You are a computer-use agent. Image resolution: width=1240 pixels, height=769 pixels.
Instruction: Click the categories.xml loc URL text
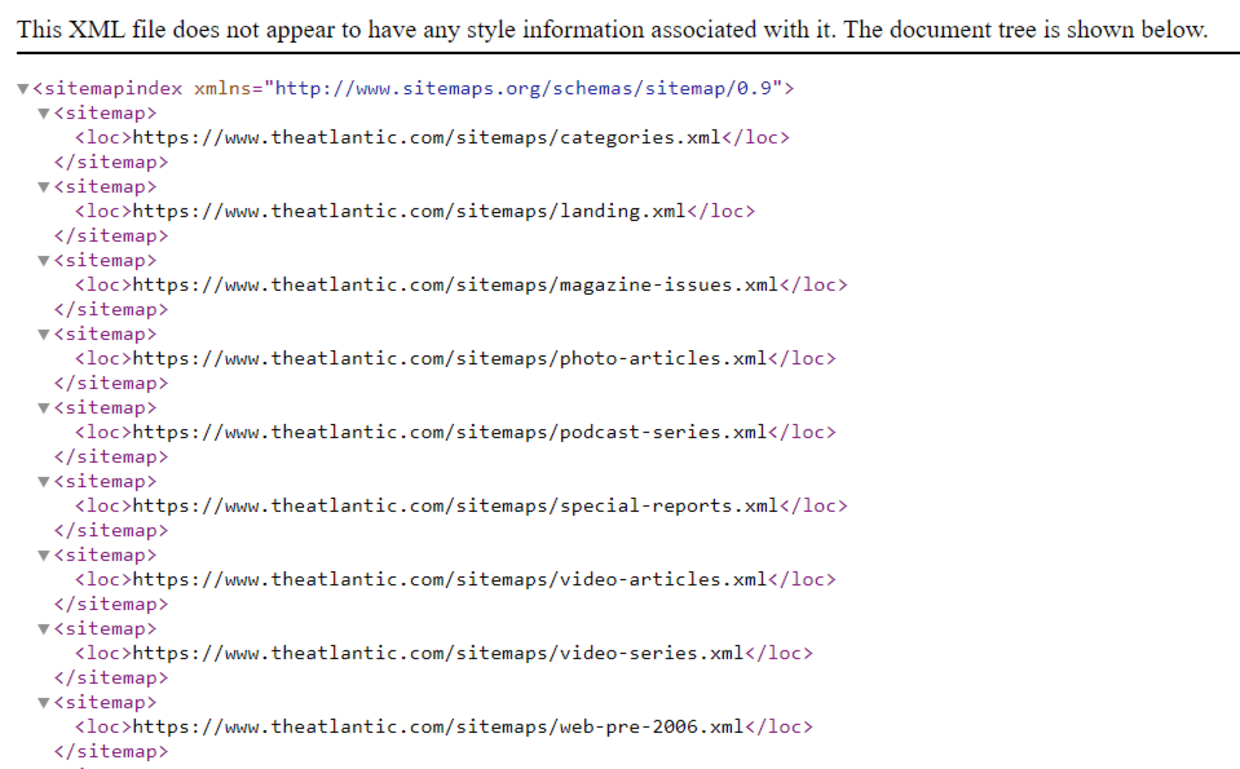(x=426, y=138)
